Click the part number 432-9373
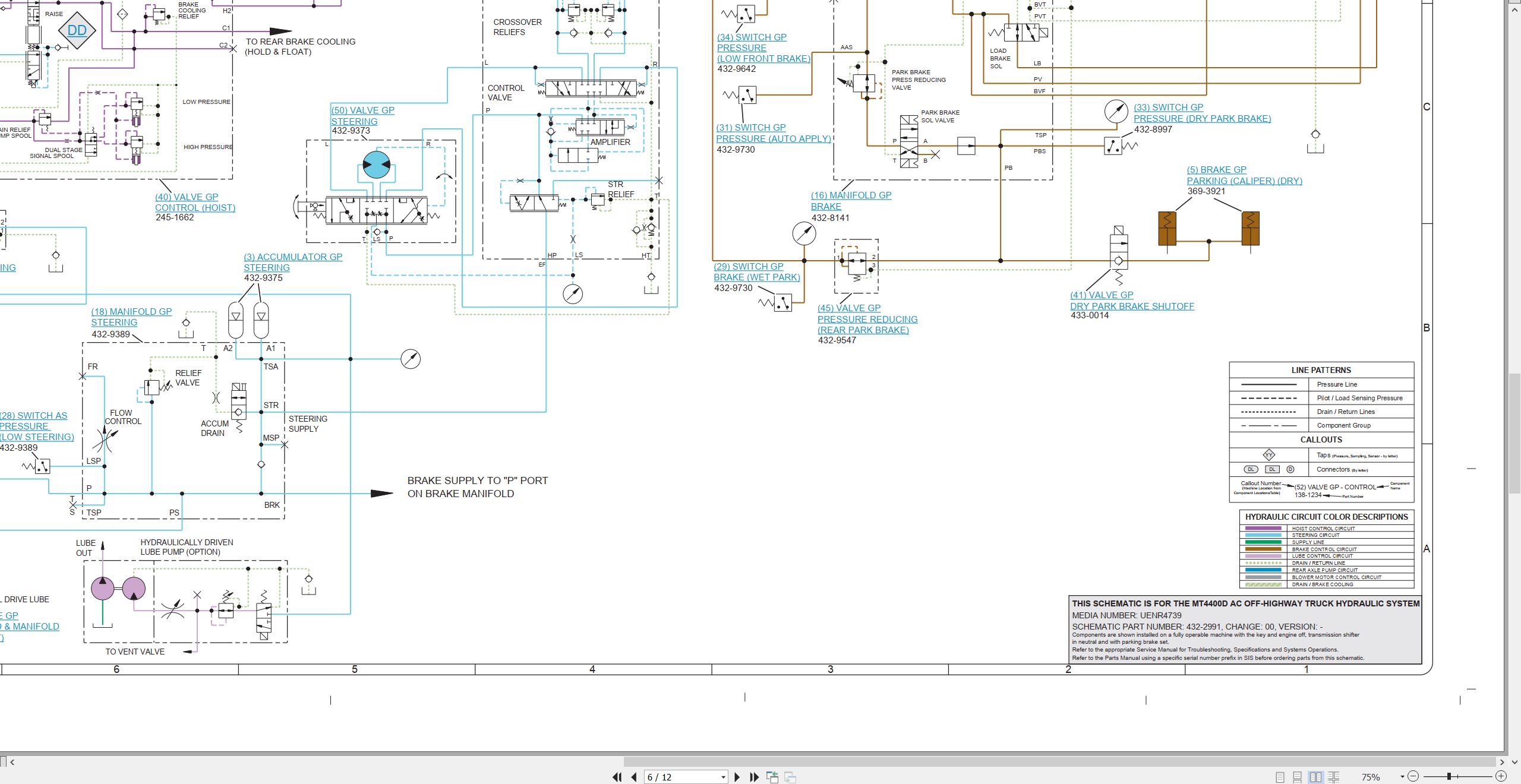Screen dimensions: 1521x784 pos(351,131)
